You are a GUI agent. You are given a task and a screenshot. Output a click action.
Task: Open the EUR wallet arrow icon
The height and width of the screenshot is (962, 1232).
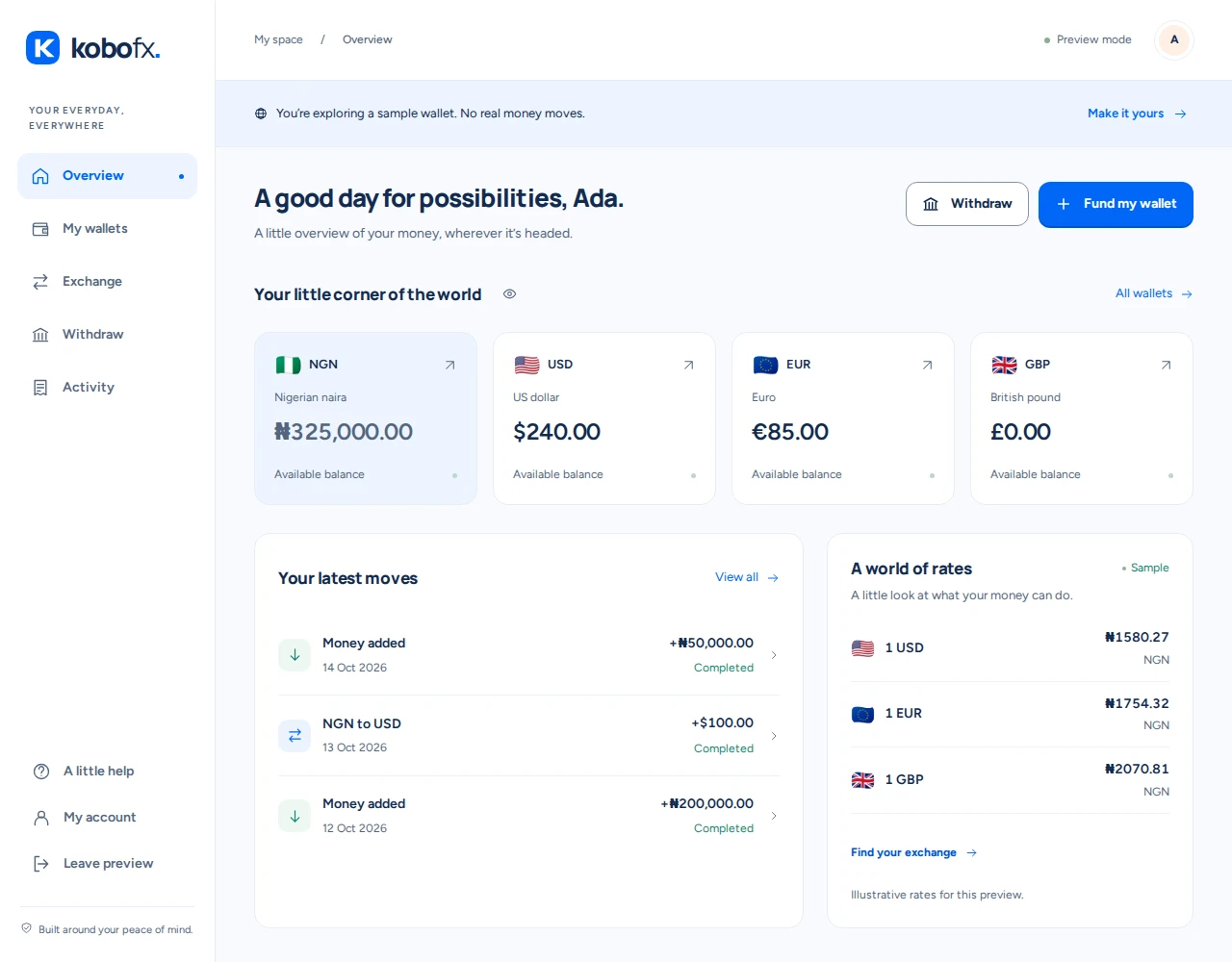(x=927, y=366)
